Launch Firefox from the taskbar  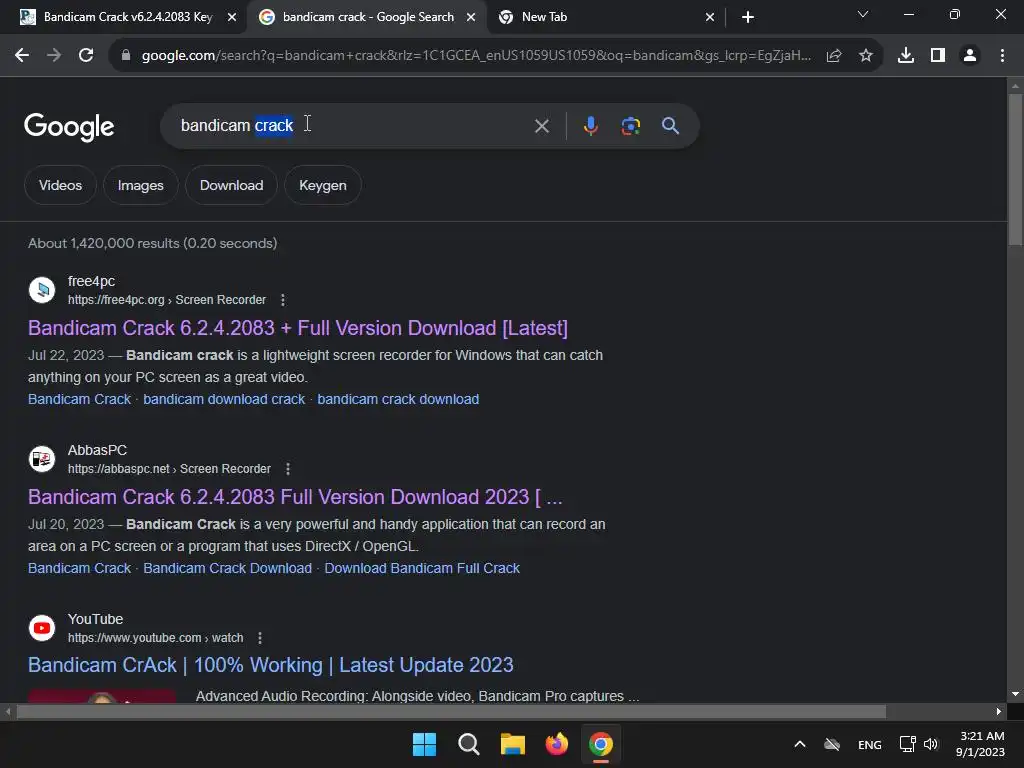(556, 744)
